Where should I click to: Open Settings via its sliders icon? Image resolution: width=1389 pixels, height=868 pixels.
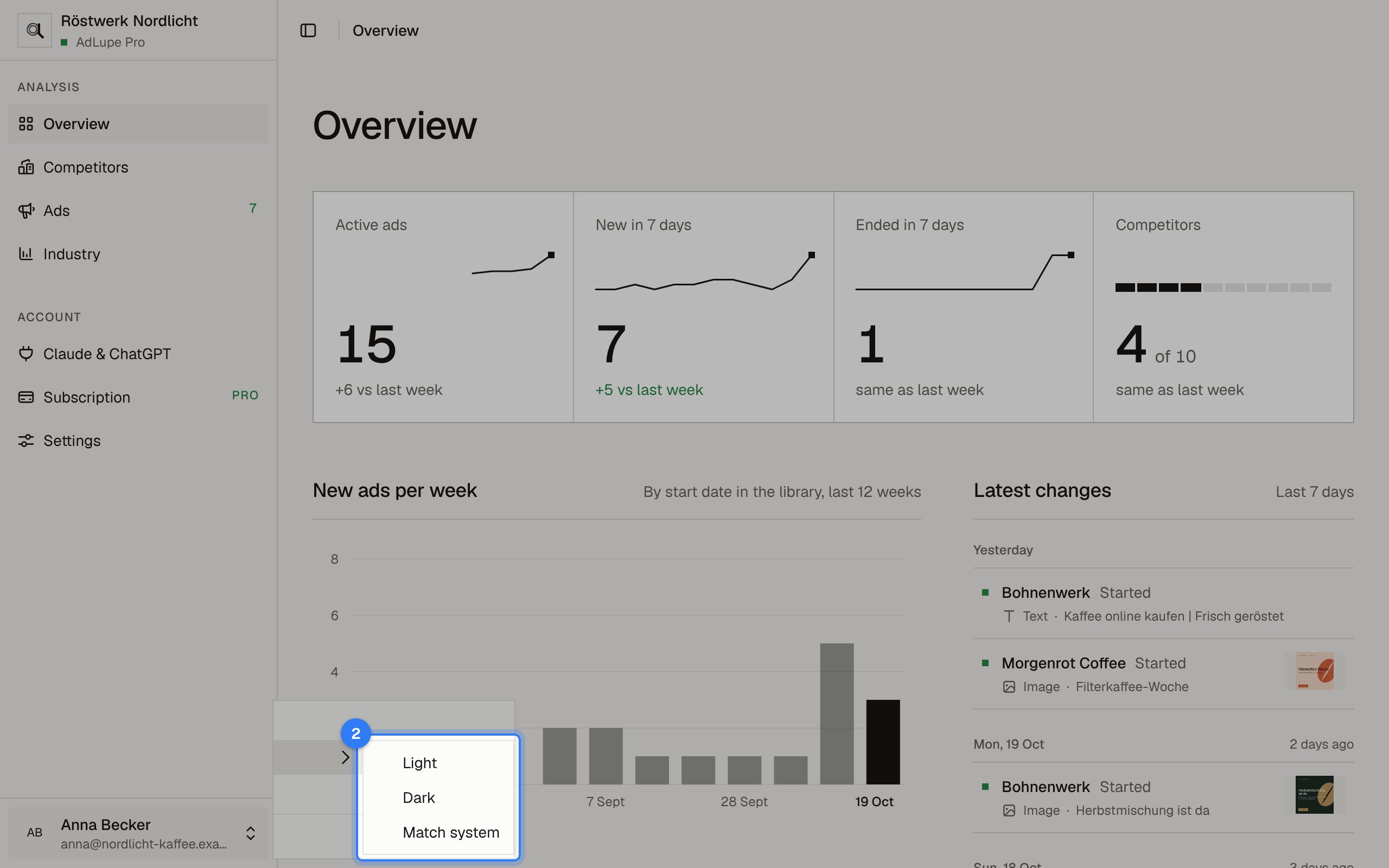tap(26, 441)
